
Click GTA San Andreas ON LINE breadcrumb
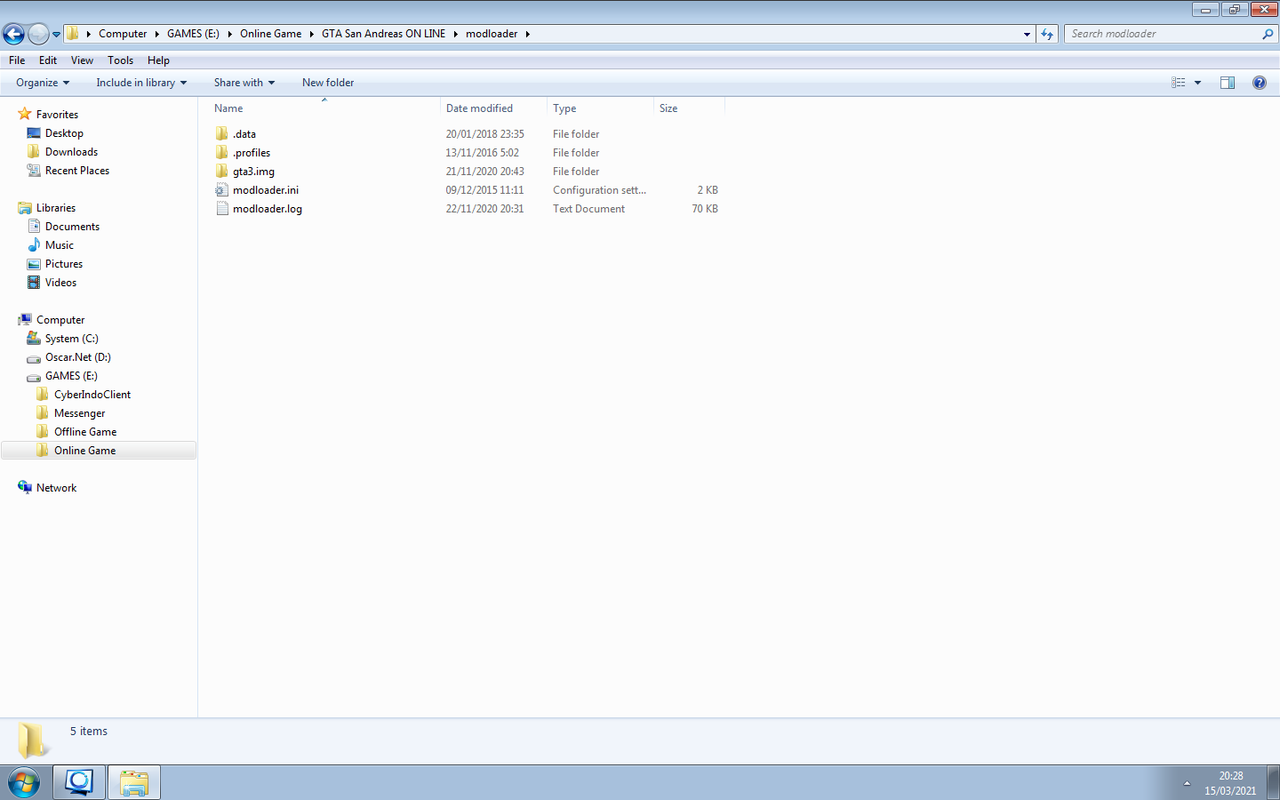[x=384, y=34]
